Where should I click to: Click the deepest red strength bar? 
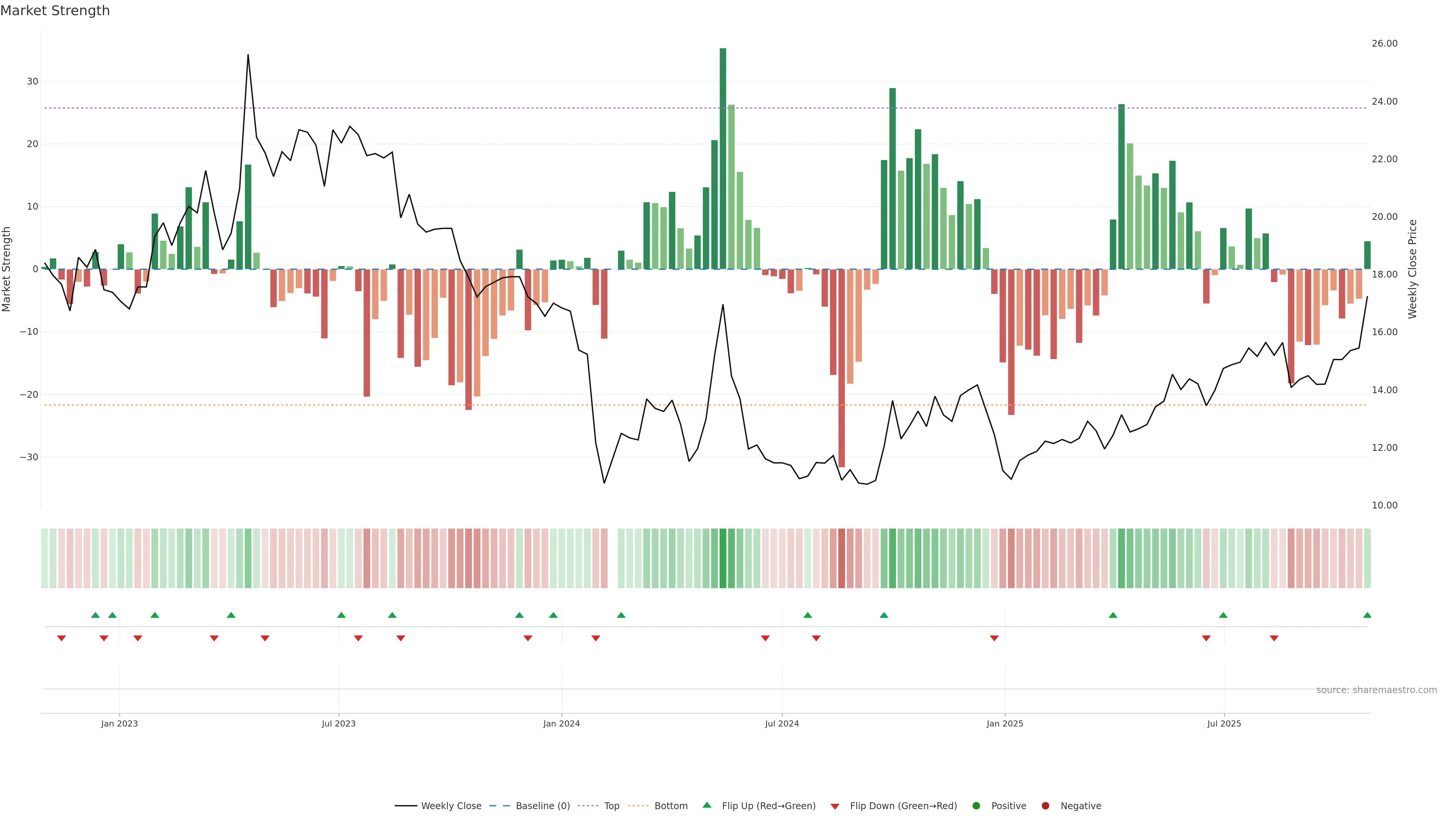(842, 367)
